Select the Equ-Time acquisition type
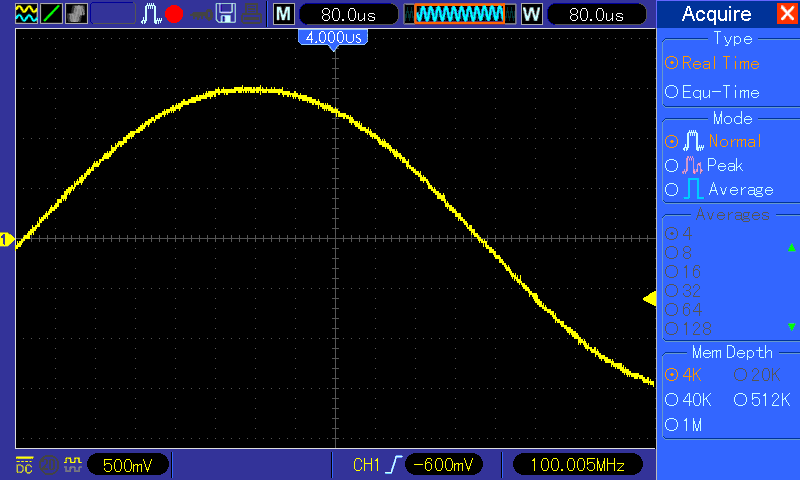This screenshot has height=480, width=800. 713,92
